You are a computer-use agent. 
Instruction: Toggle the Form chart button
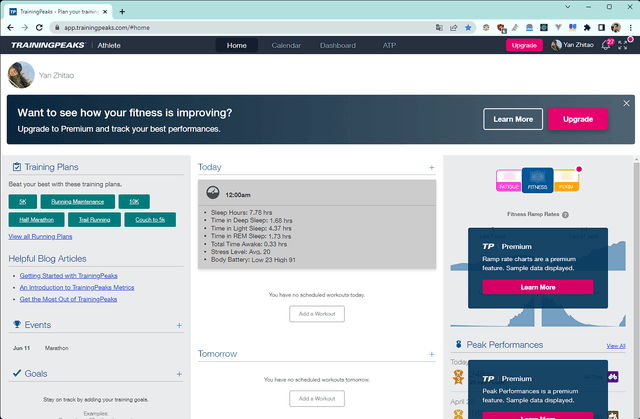pos(566,180)
